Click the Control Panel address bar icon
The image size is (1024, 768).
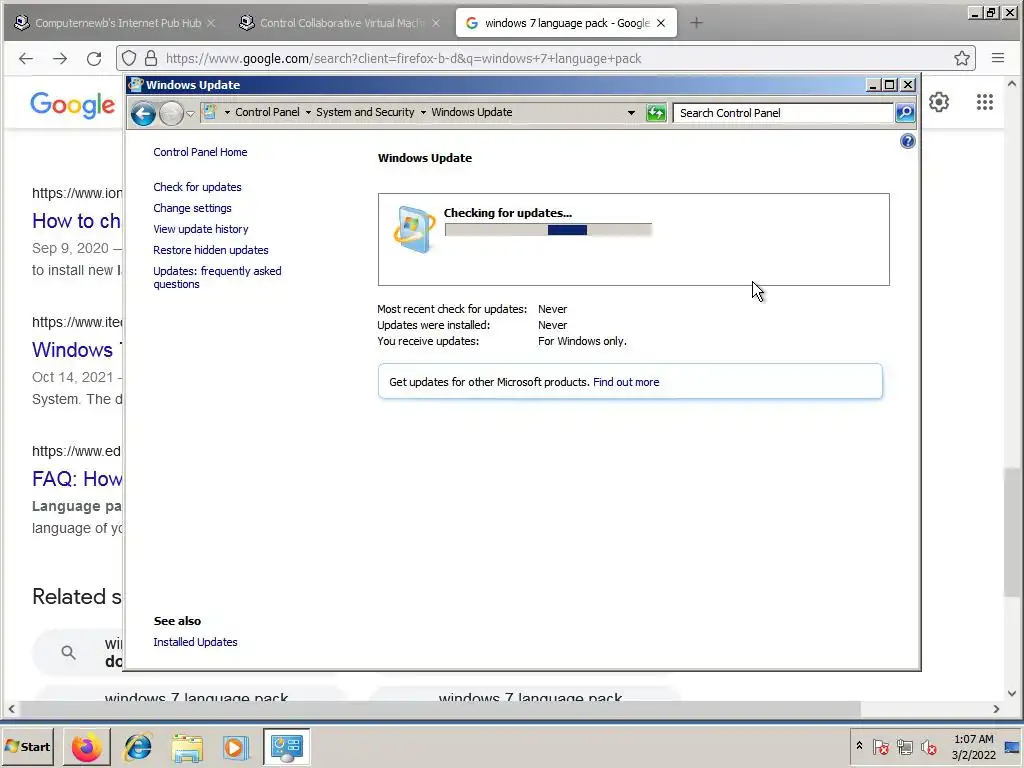(x=209, y=112)
